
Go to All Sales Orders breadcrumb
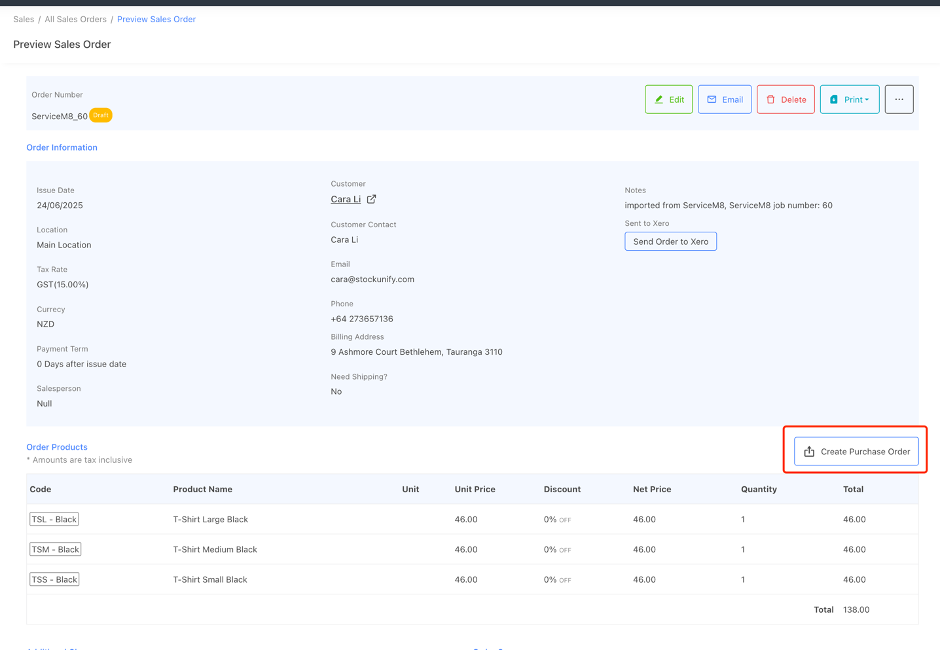click(x=76, y=19)
